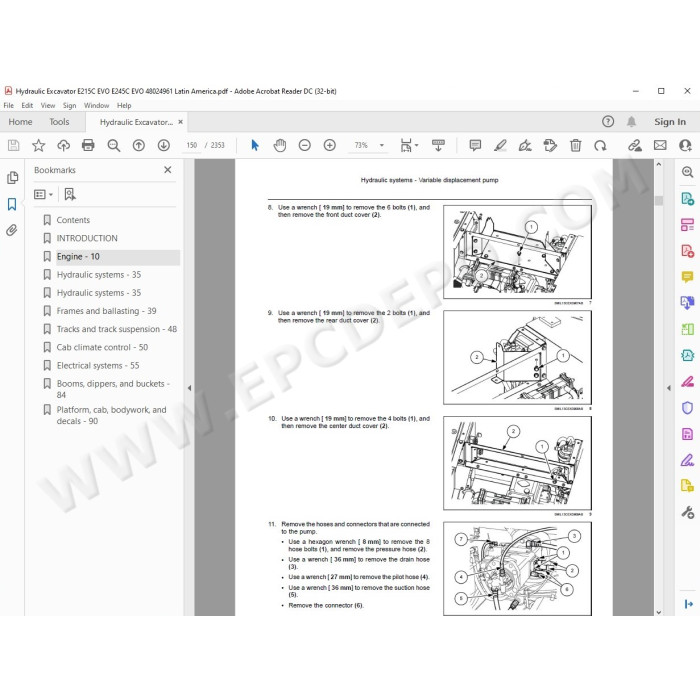
Task: Click the upload to cloud icon
Action: pyautogui.click(x=63, y=145)
